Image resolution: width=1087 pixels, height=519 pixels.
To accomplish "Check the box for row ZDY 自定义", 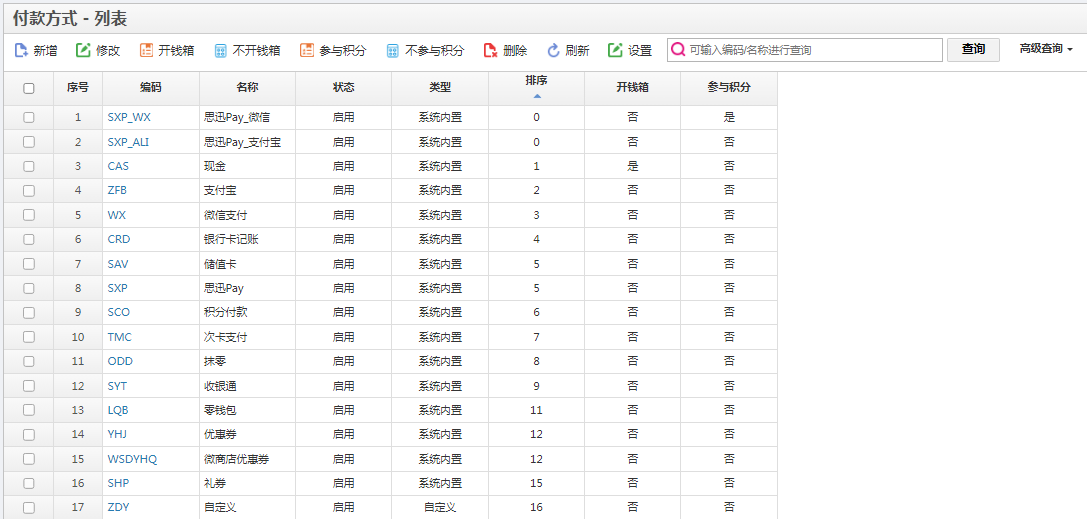I will tap(28, 507).
